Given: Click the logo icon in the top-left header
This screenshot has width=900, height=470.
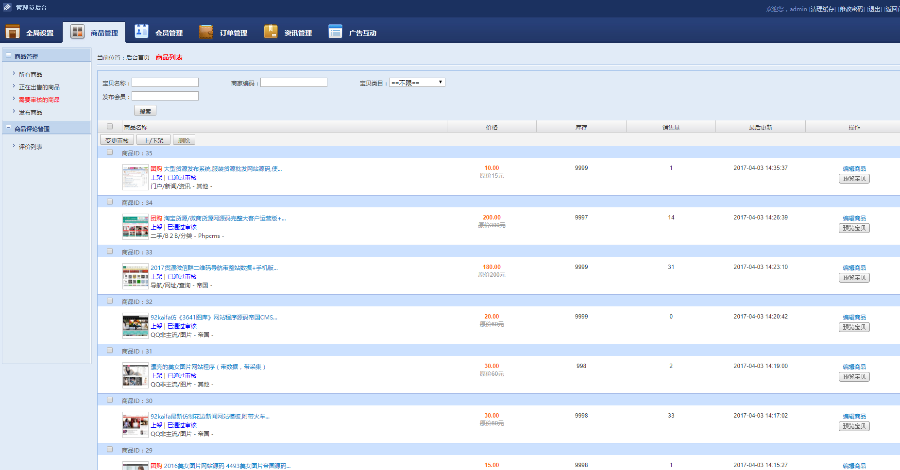Looking at the screenshot, I should (6, 7).
